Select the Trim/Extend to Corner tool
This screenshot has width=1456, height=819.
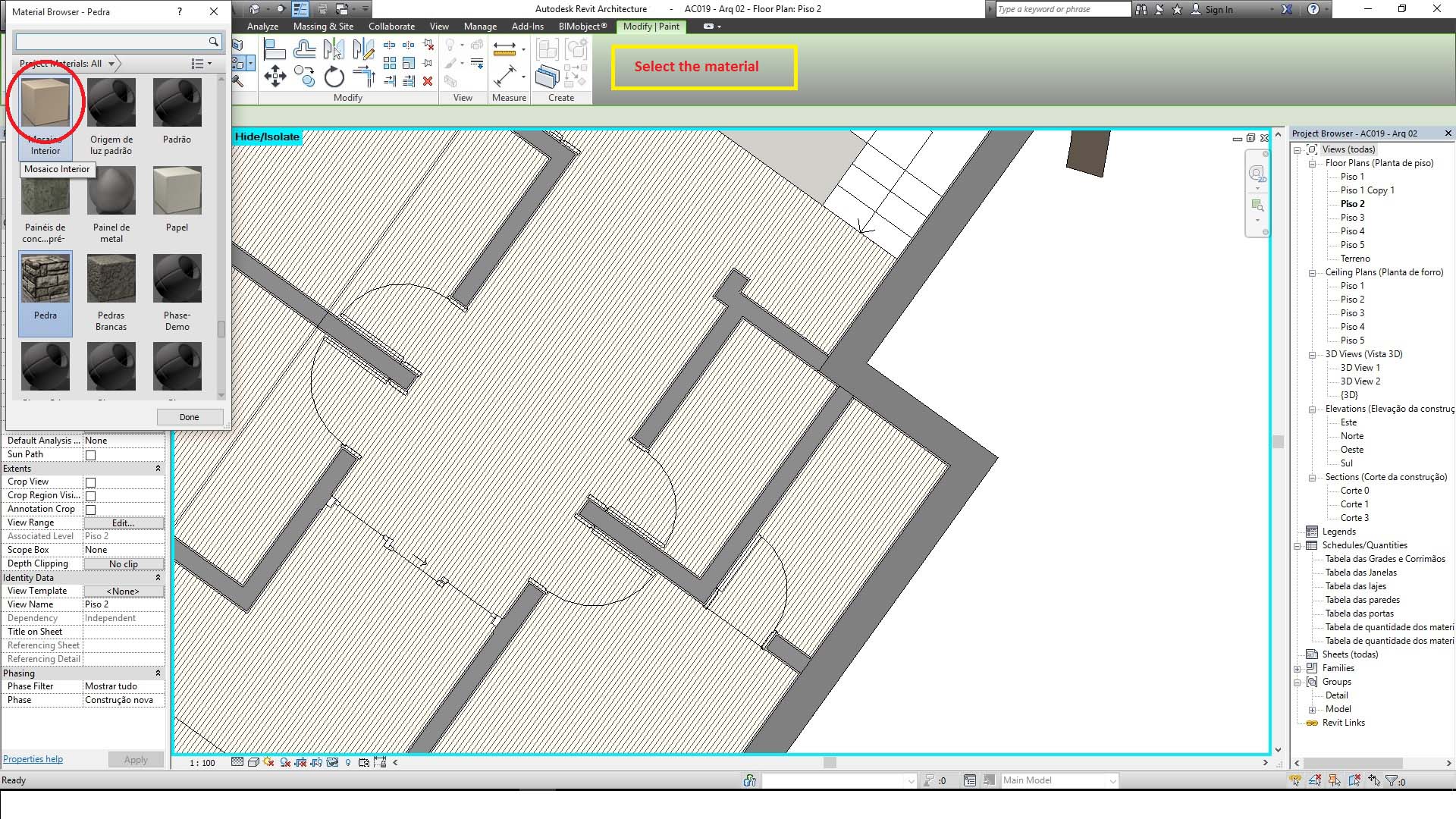pyautogui.click(x=364, y=76)
